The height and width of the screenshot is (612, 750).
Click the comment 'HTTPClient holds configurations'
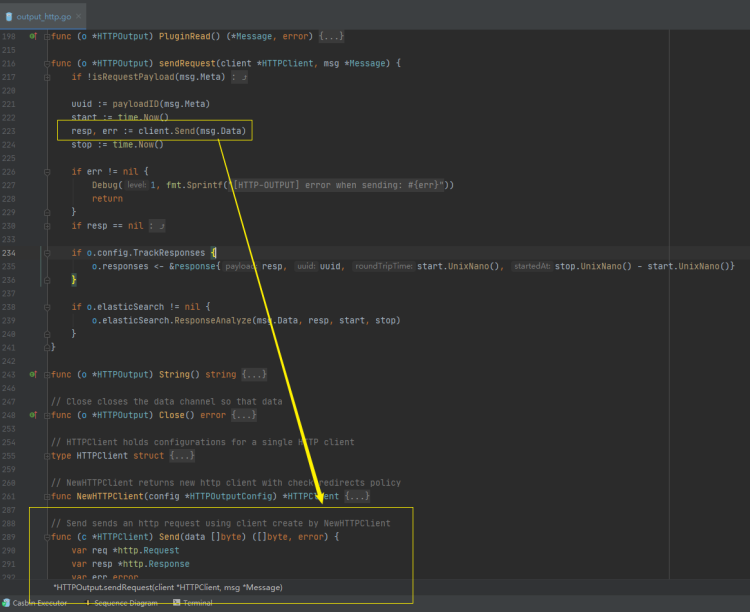[202, 442]
